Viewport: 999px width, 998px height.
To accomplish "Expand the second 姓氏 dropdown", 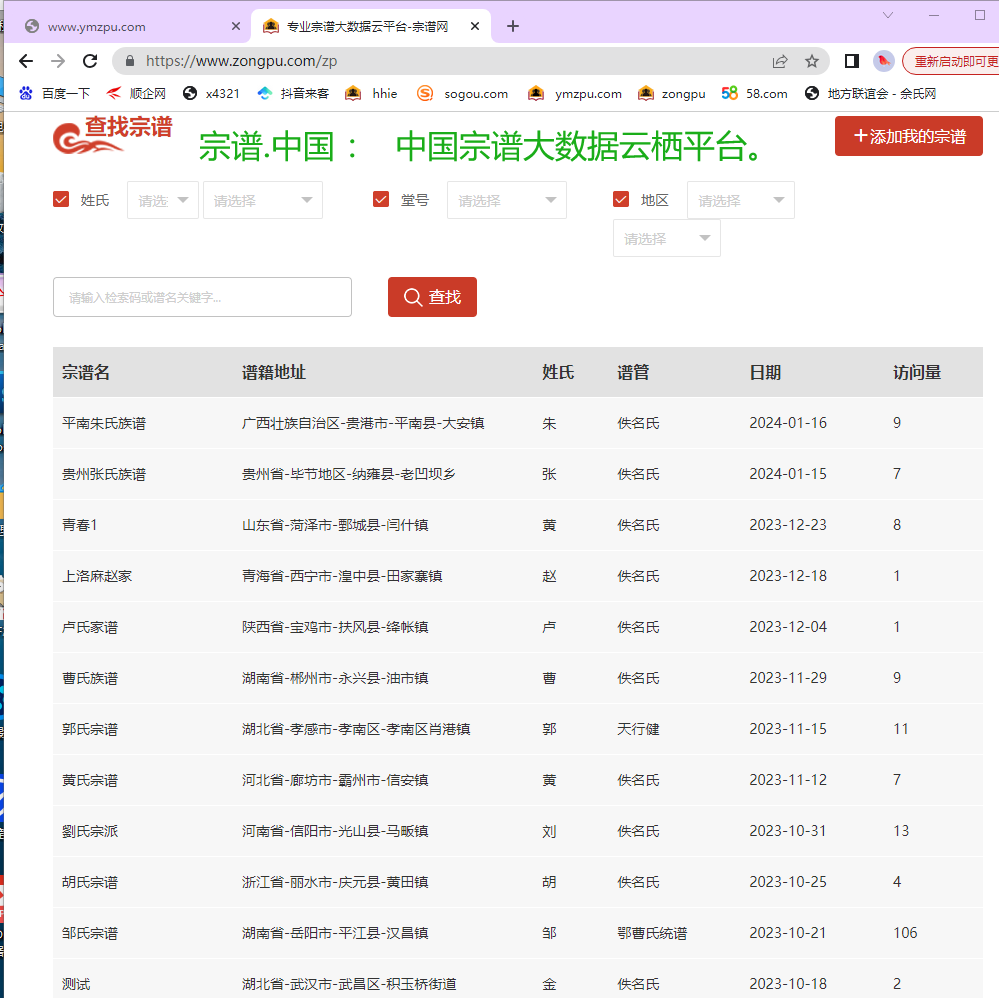I will tap(263, 200).
